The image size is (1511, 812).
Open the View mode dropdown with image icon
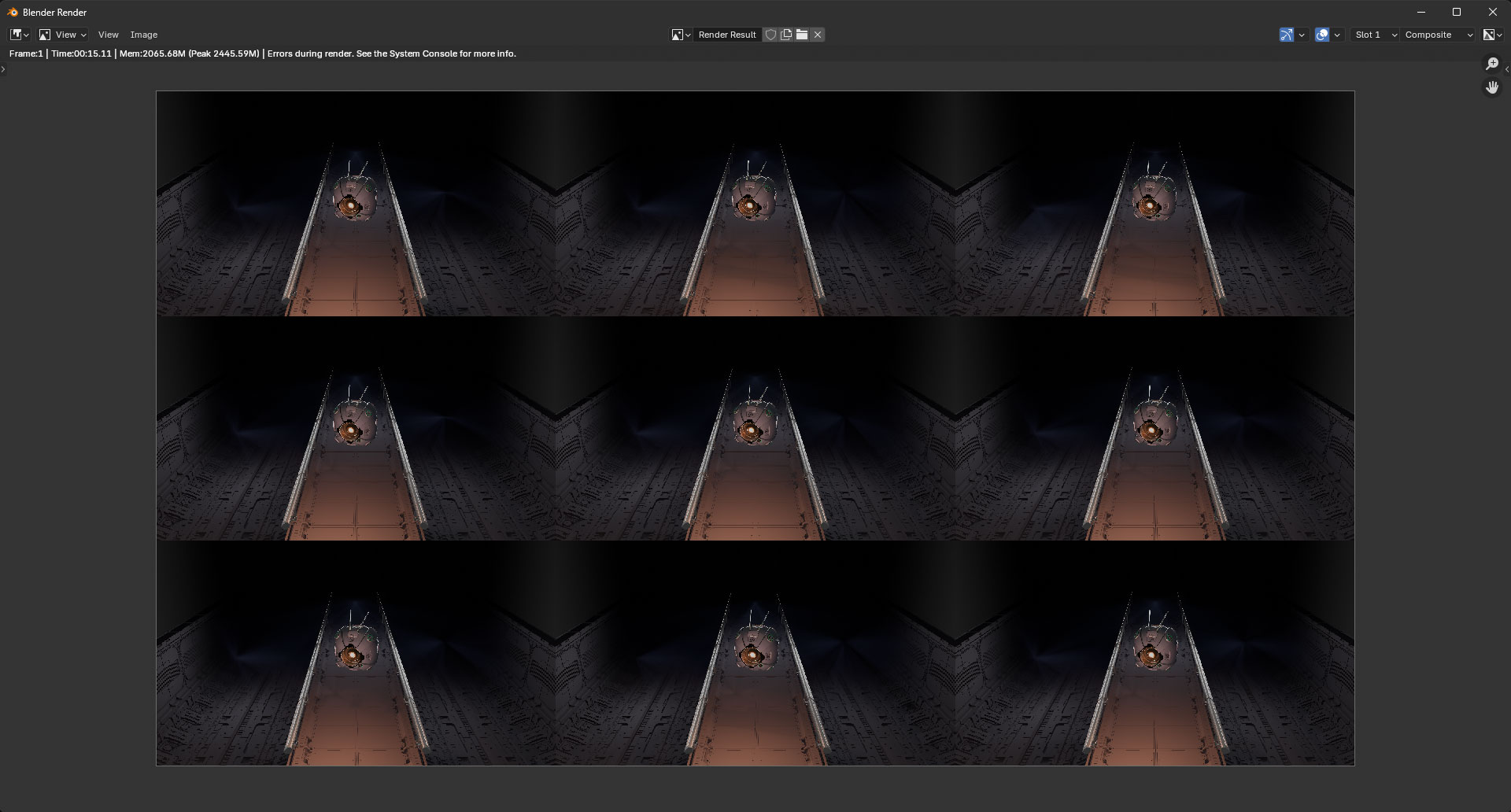pos(63,35)
